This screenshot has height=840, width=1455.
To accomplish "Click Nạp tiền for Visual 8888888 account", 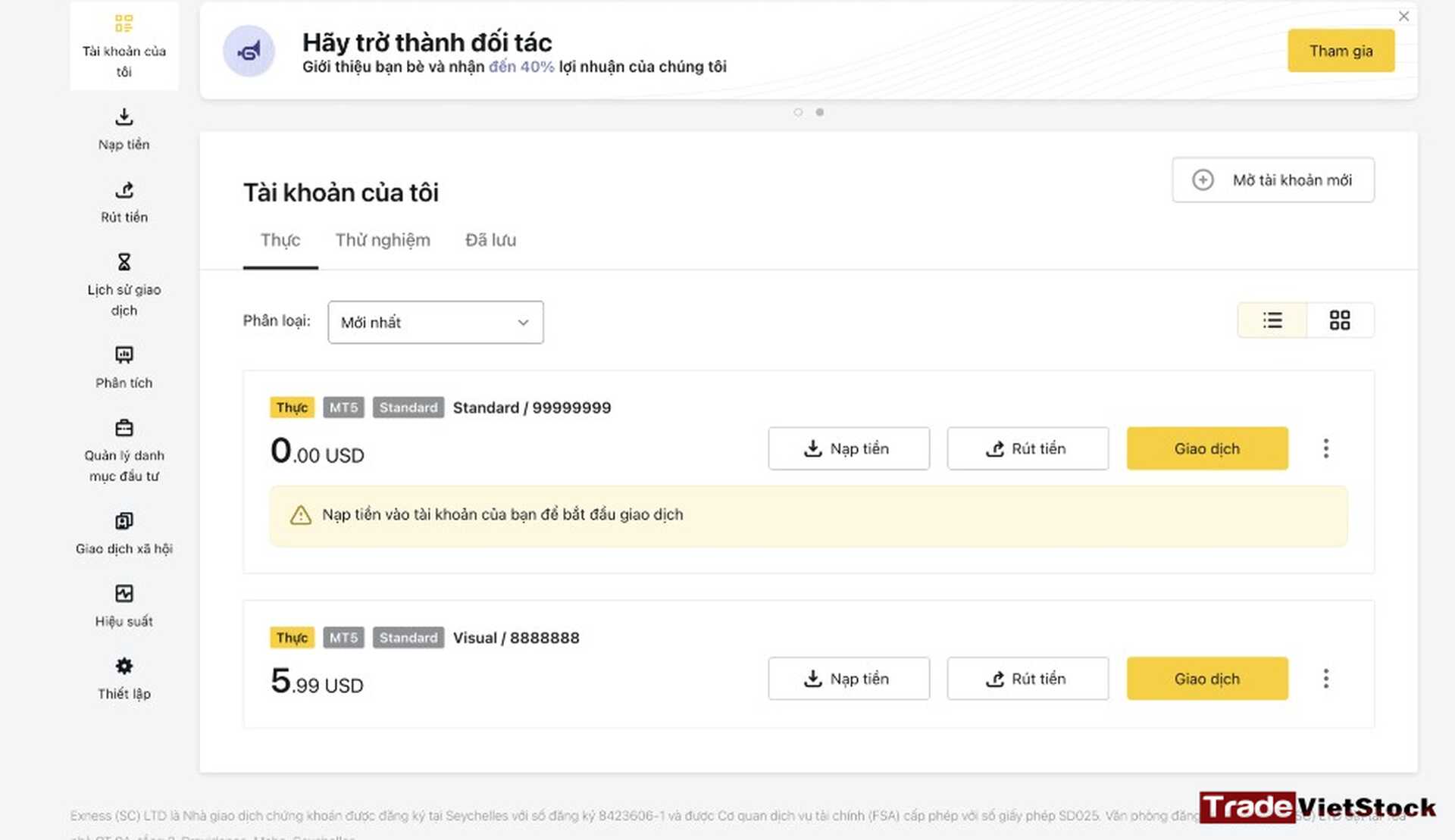I will 849,679.
